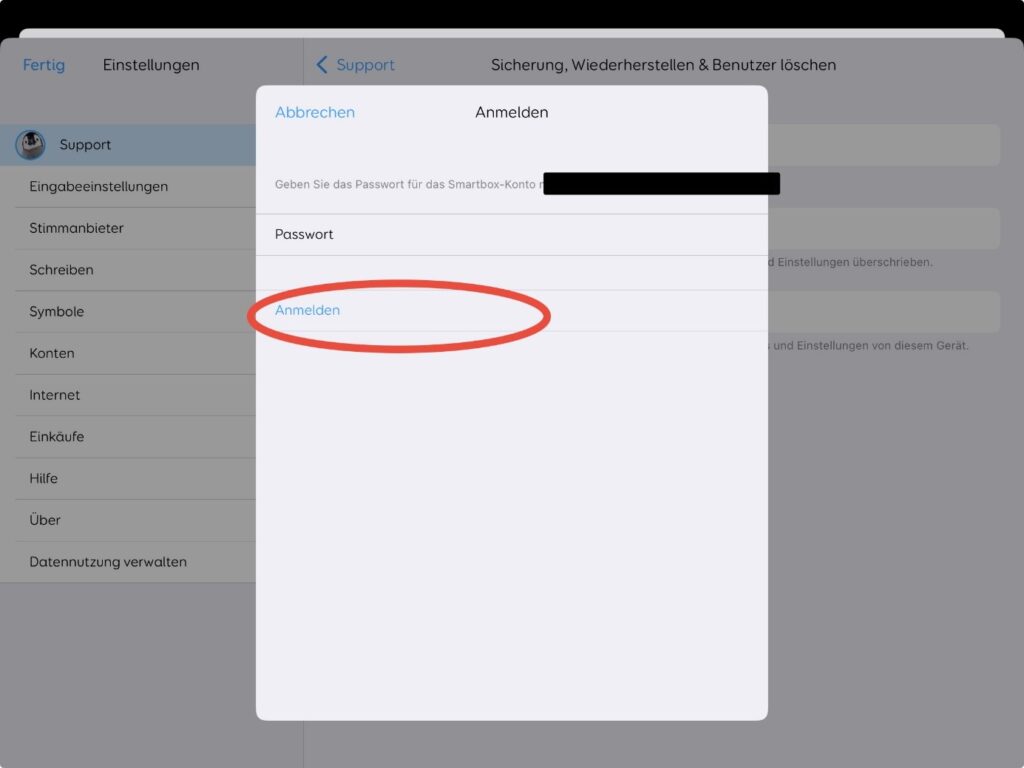The height and width of the screenshot is (768, 1024).
Task: Open the Hilfe section
Action: tap(43, 479)
